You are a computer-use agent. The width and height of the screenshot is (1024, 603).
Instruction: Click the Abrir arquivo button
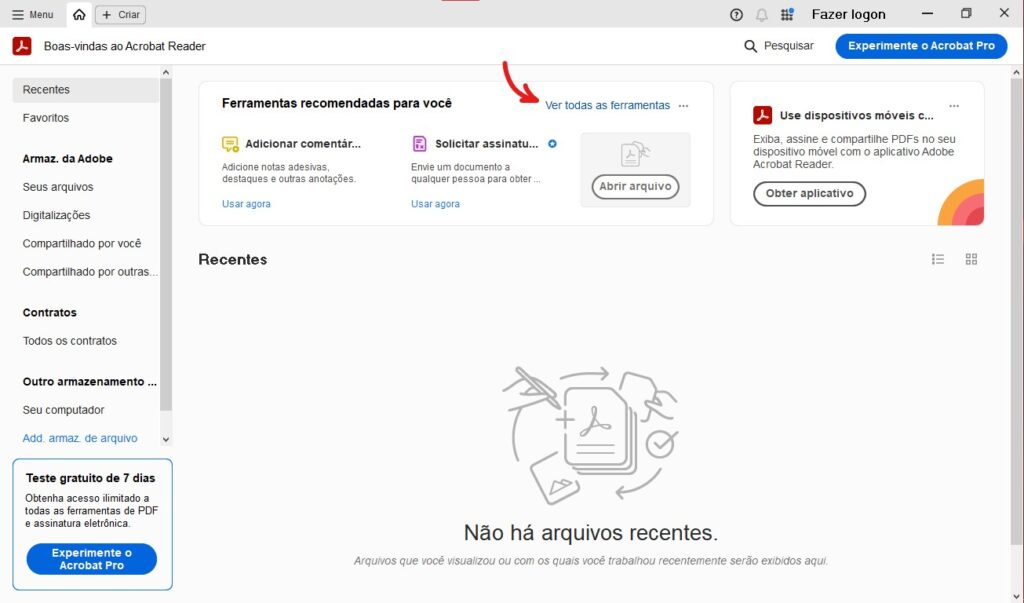635,186
